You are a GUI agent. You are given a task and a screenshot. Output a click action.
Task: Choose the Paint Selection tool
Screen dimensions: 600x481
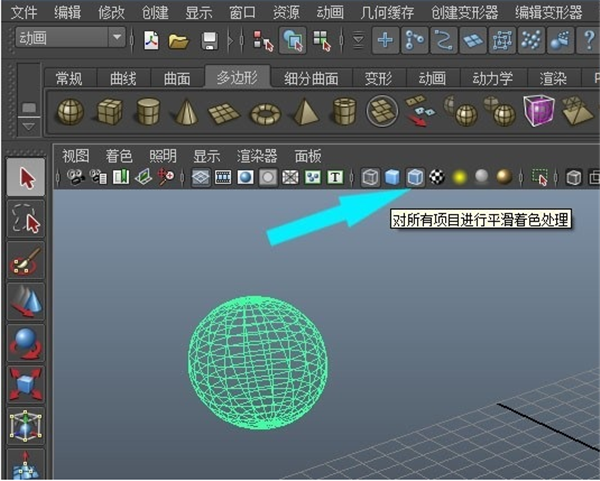coord(27,263)
